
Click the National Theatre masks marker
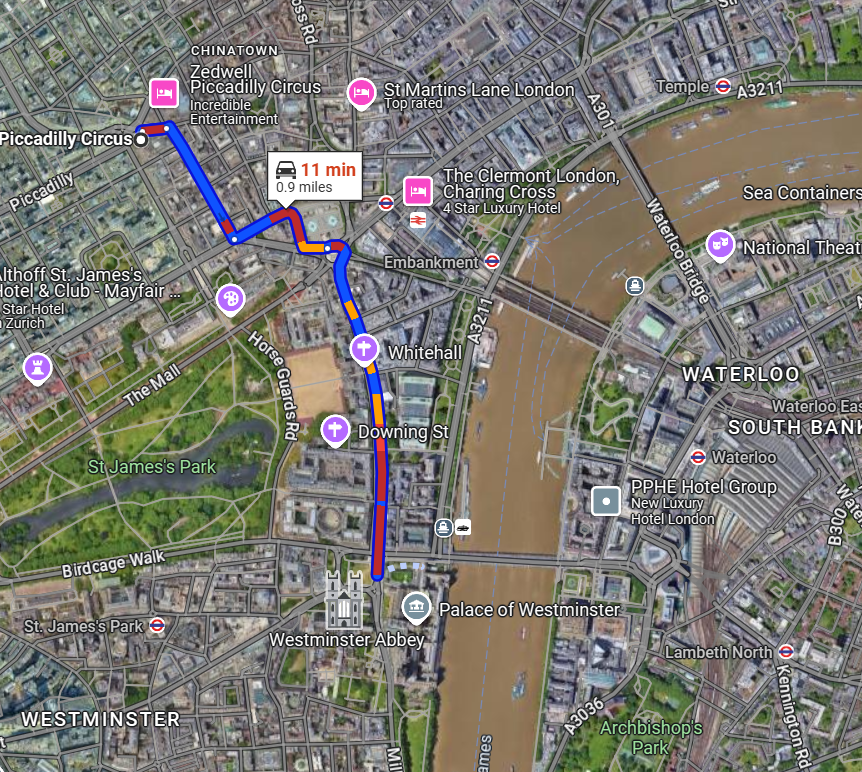tap(720, 245)
